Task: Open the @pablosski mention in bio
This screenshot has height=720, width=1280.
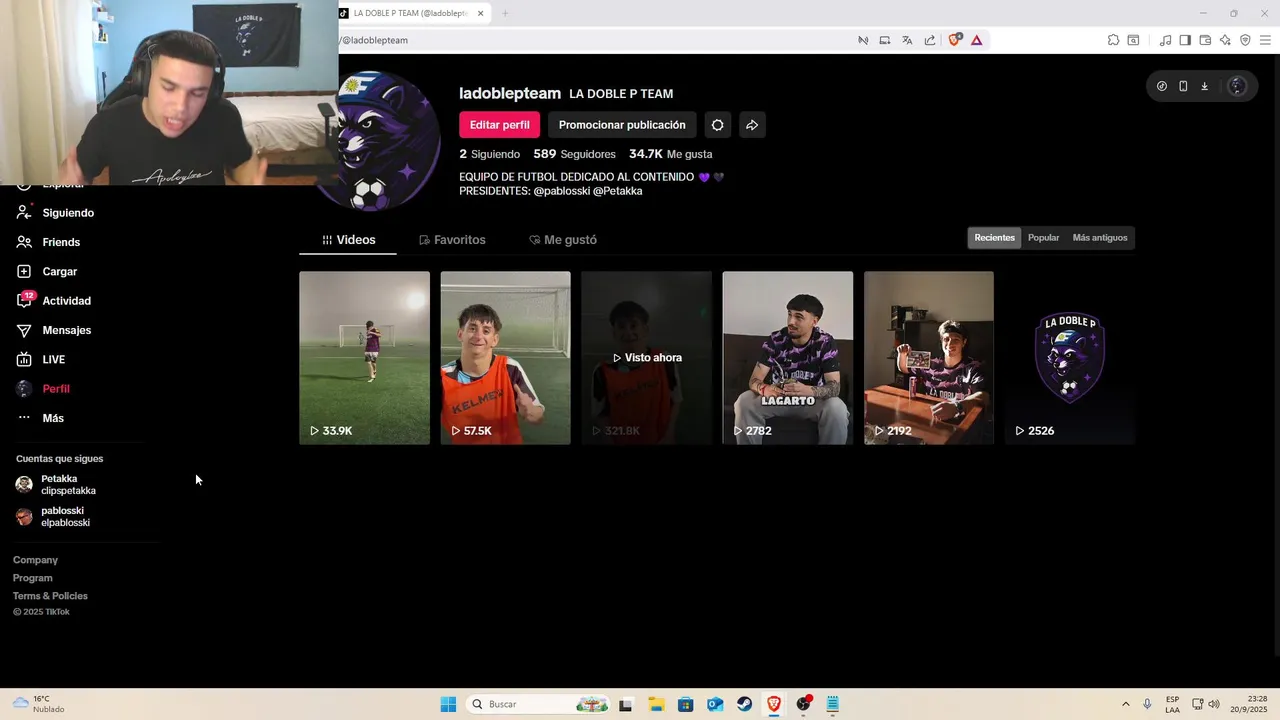Action: (561, 191)
